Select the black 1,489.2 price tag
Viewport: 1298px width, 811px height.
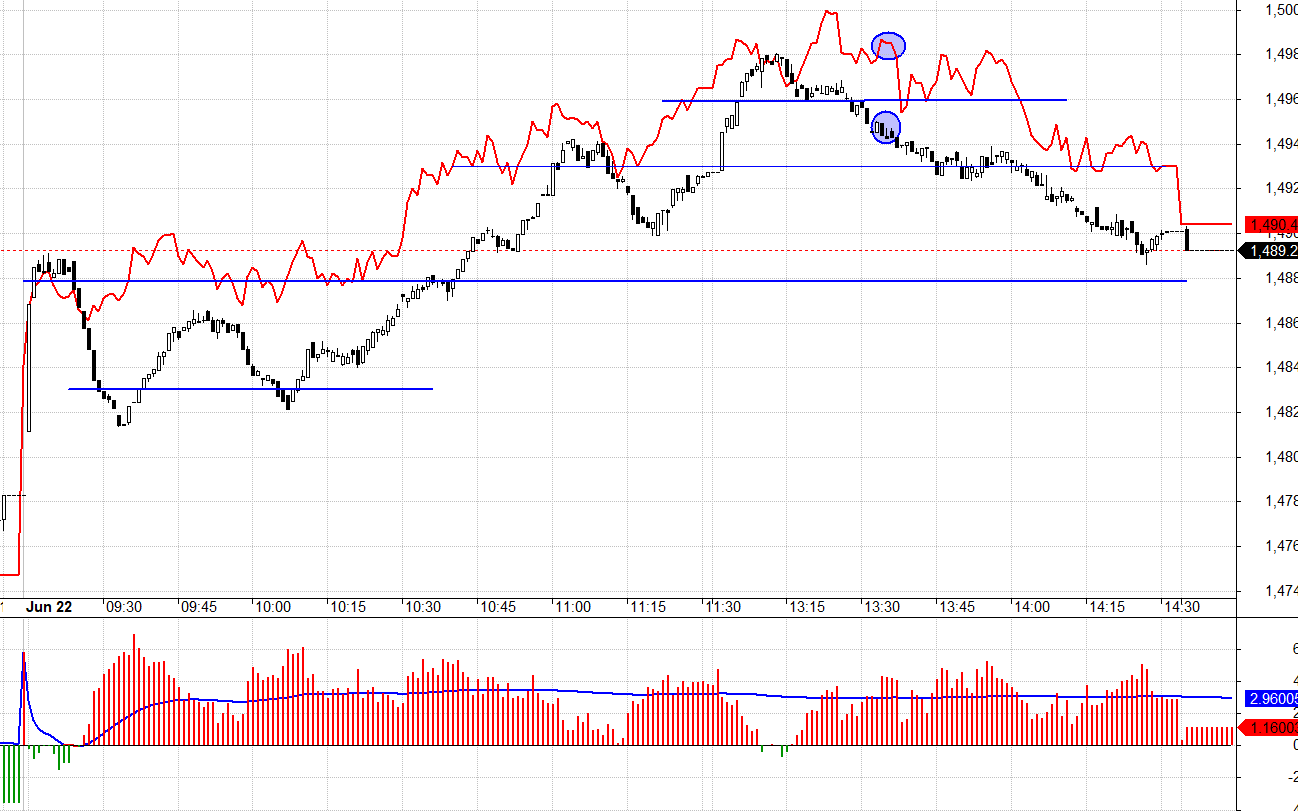click(x=1270, y=251)
